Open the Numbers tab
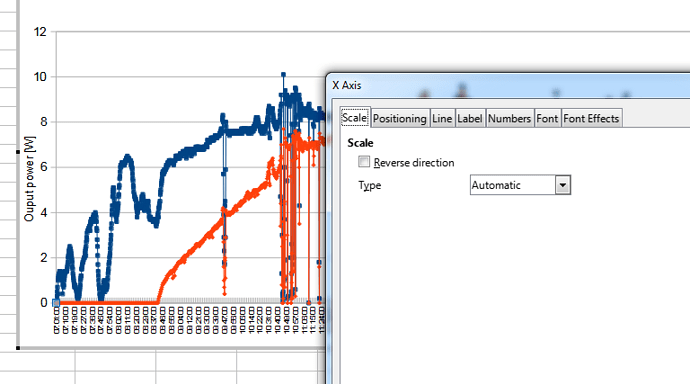 [x=509, y=119]
